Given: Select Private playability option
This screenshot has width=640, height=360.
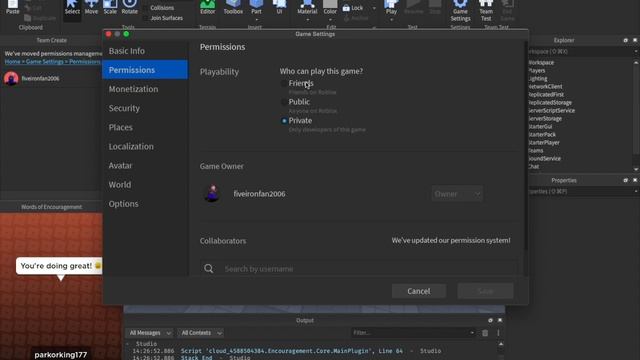Looking at the screenshot, I should tap(284, 121).
